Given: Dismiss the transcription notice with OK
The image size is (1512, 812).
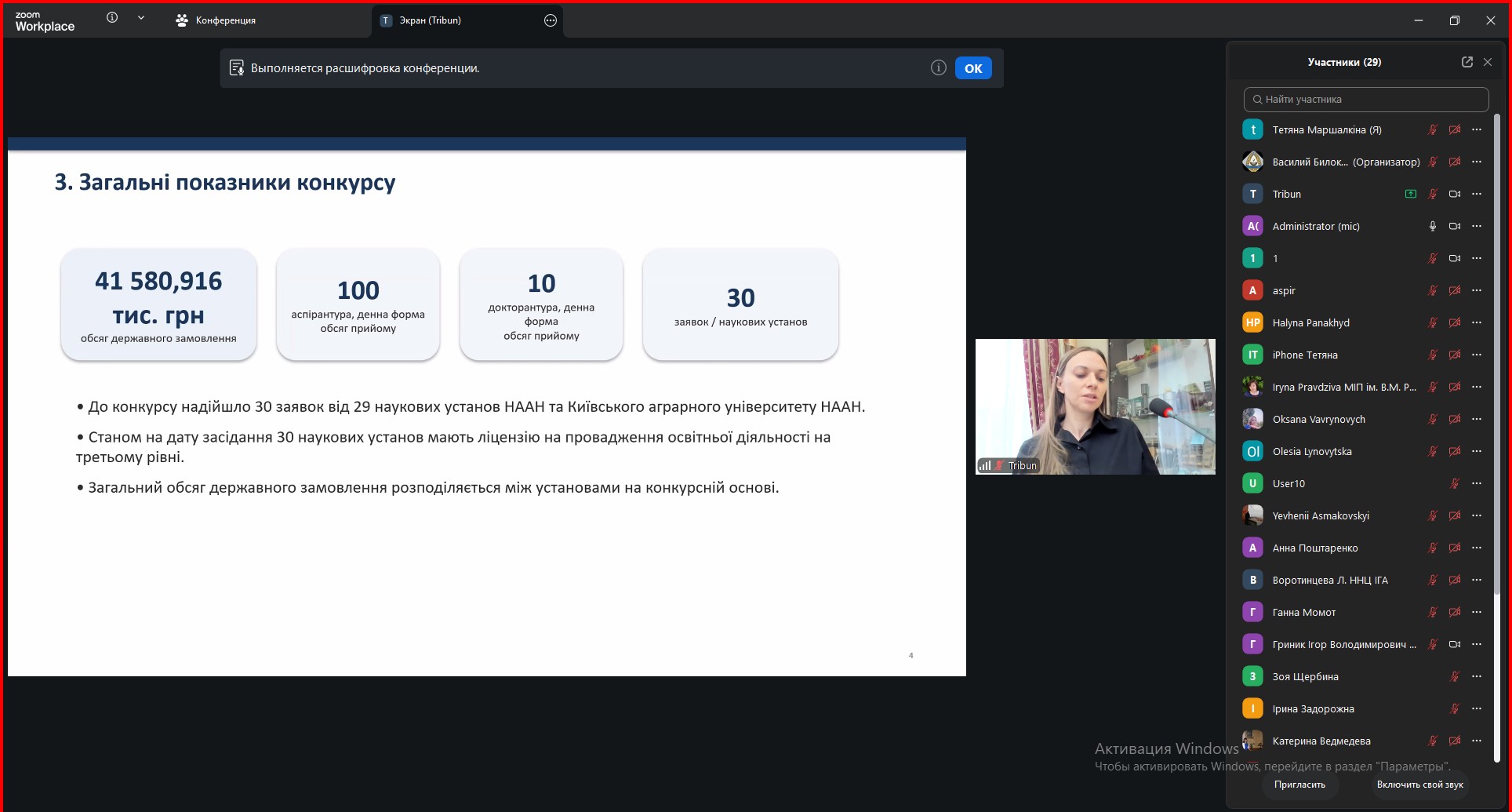Looking at the screenshot, I should (973, 68).
